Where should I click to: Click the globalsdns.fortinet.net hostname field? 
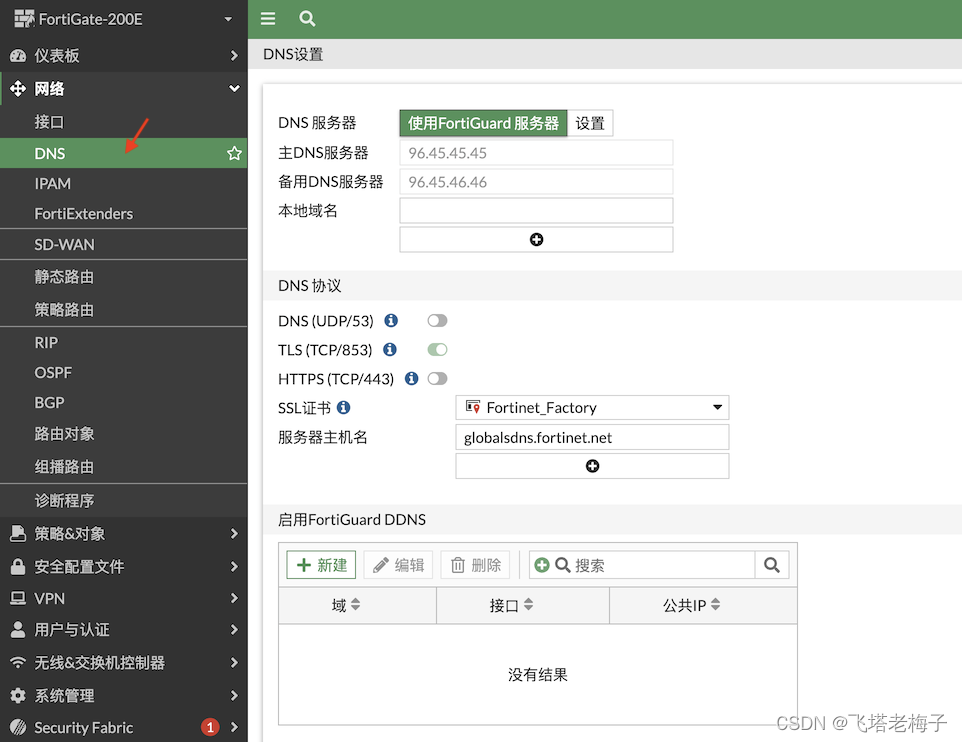click(x=592, y=437)
